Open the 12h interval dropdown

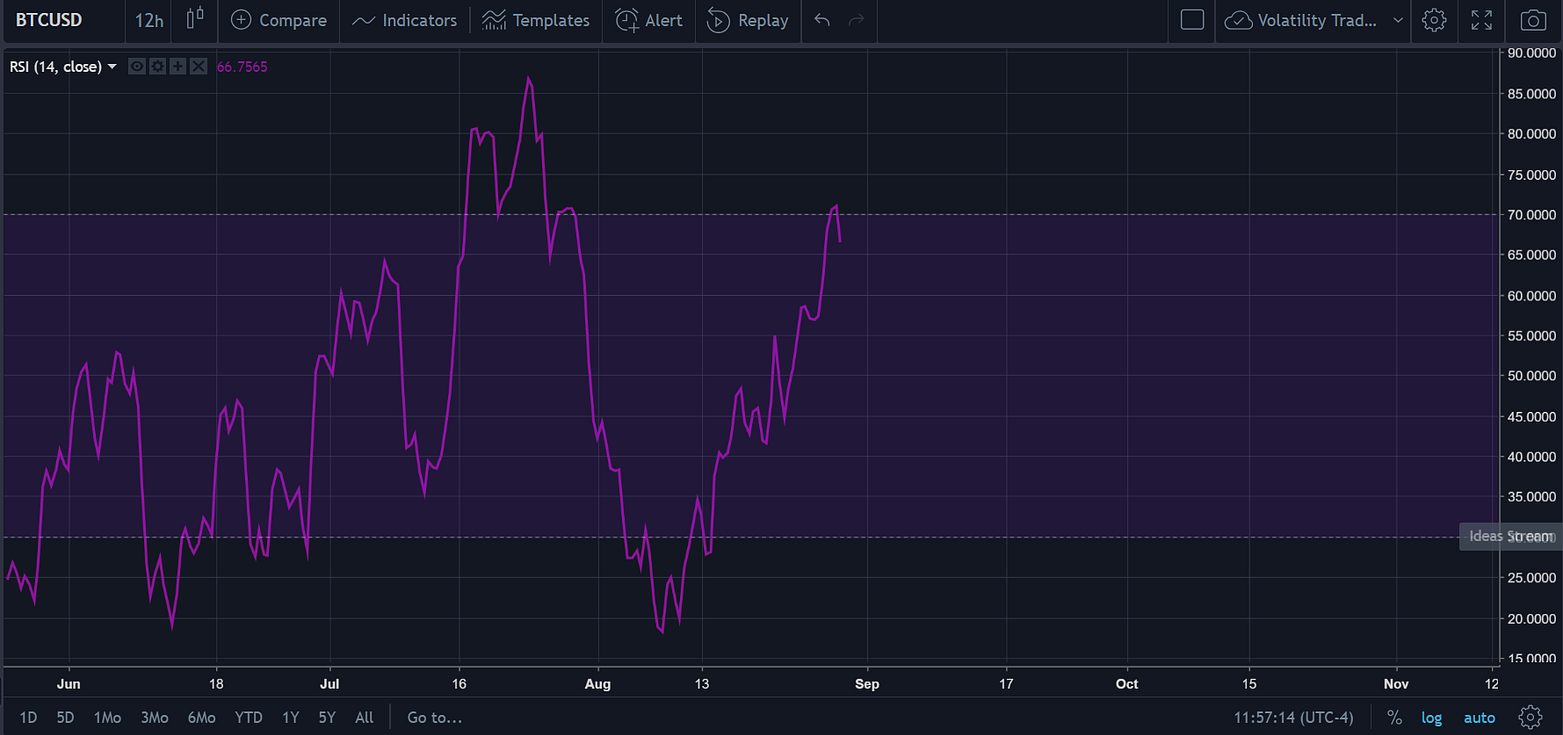(149, 20)
